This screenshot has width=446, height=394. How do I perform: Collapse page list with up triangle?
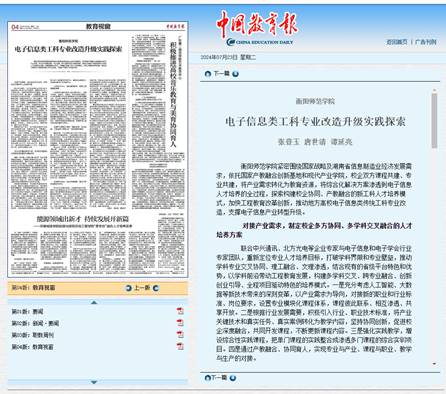94,302
